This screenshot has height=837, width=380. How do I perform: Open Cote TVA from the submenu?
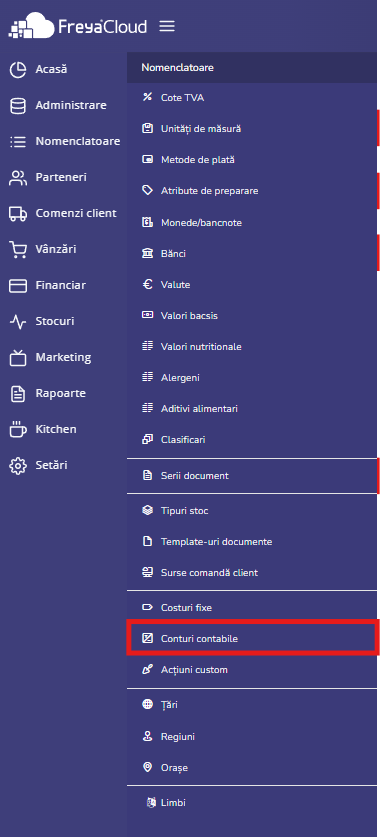click(x=252, y=98)
